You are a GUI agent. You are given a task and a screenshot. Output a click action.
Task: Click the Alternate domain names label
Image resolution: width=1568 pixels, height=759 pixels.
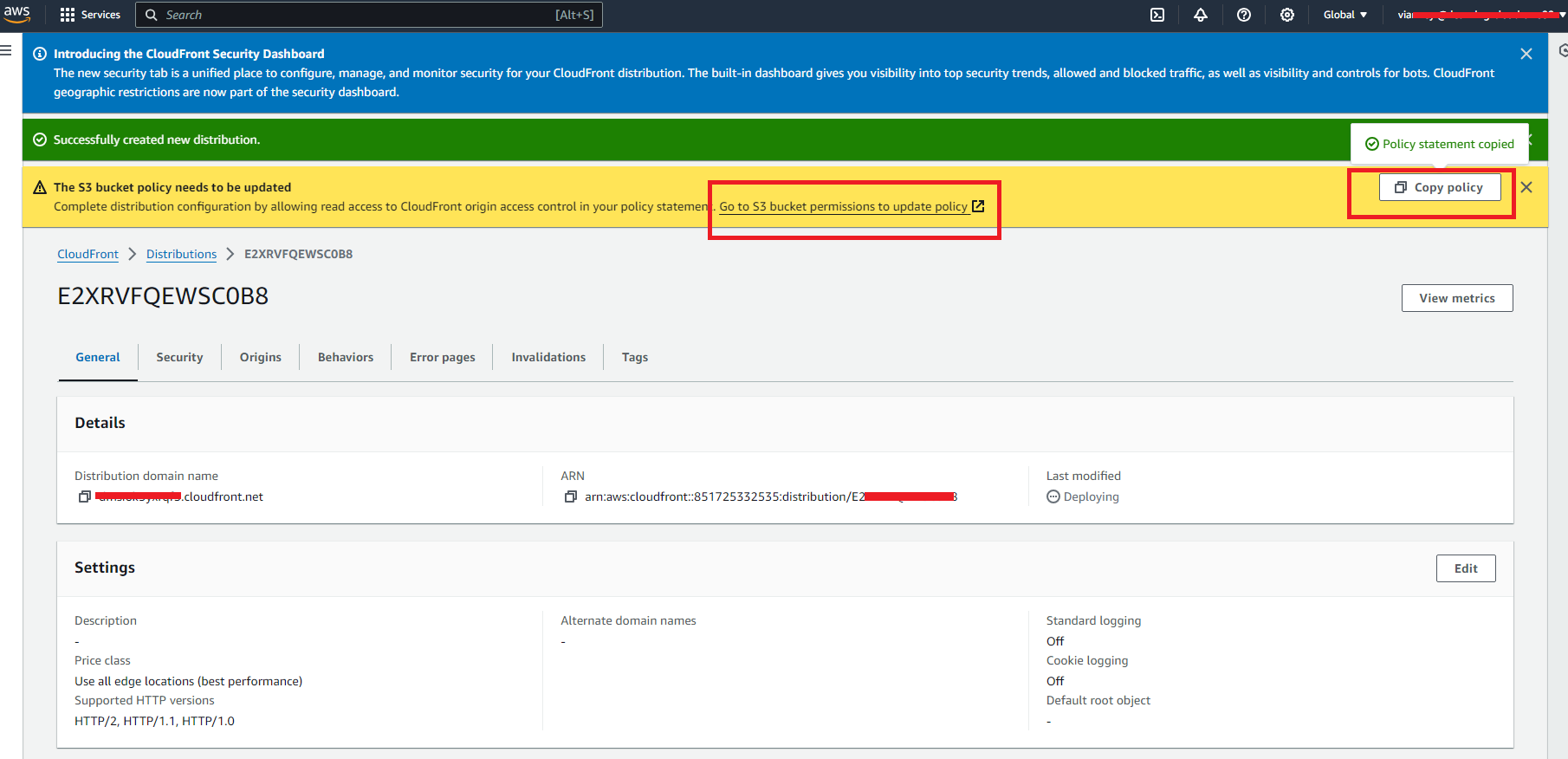[x=628, y=620]
